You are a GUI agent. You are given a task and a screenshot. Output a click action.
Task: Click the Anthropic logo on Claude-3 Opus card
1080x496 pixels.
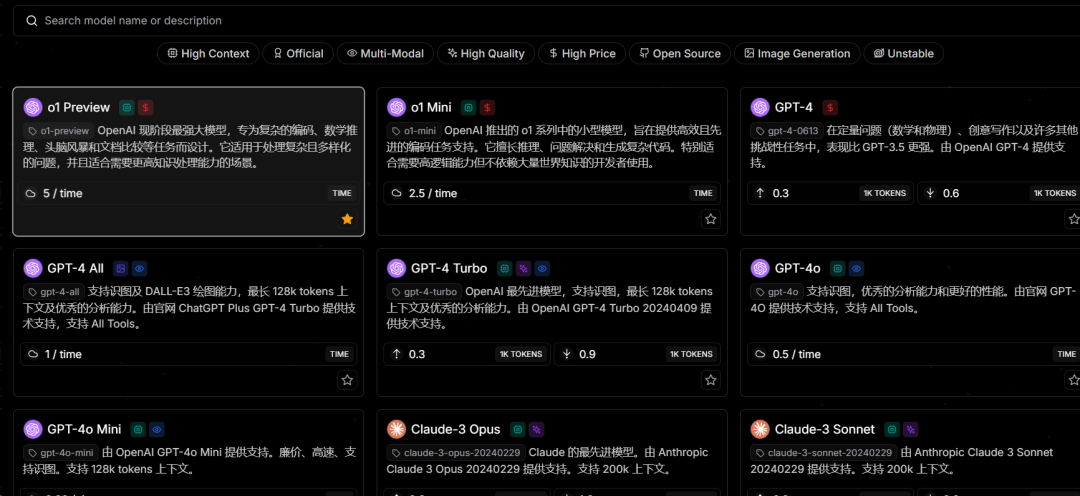pyautogui.click(x=397, y=430)
